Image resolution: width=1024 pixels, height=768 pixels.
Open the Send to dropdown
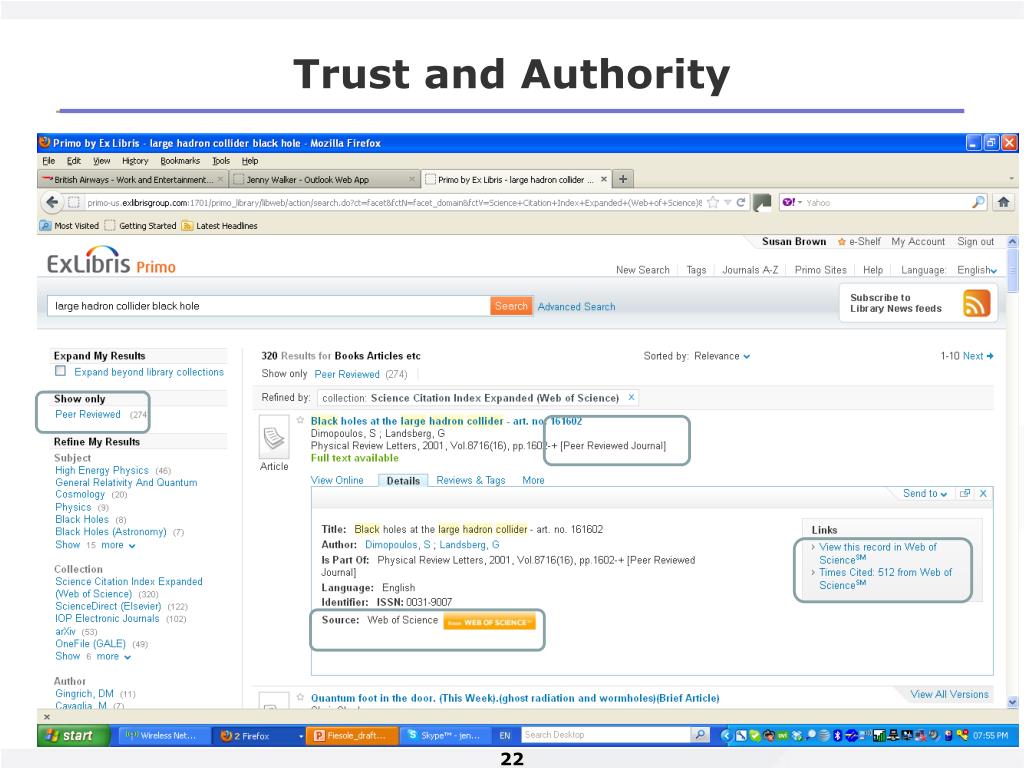pos(925,494)
